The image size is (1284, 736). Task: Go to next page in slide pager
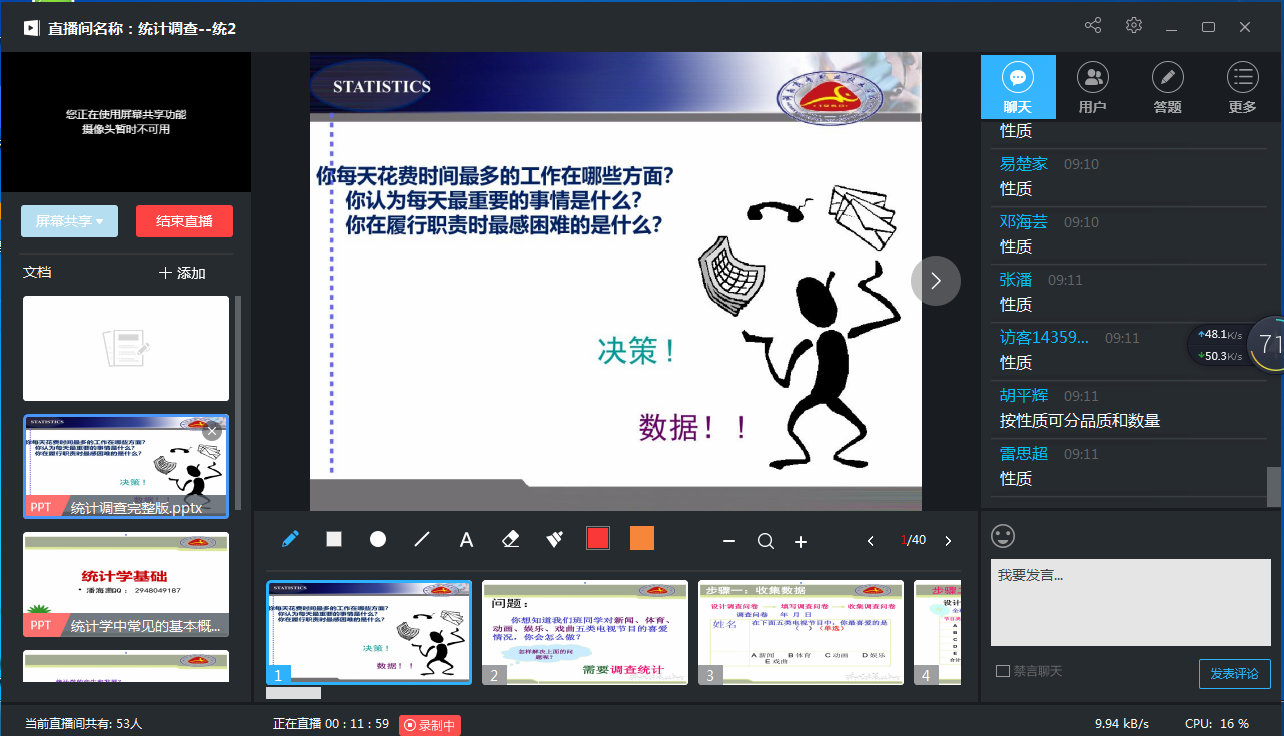(x=948, y=541)
